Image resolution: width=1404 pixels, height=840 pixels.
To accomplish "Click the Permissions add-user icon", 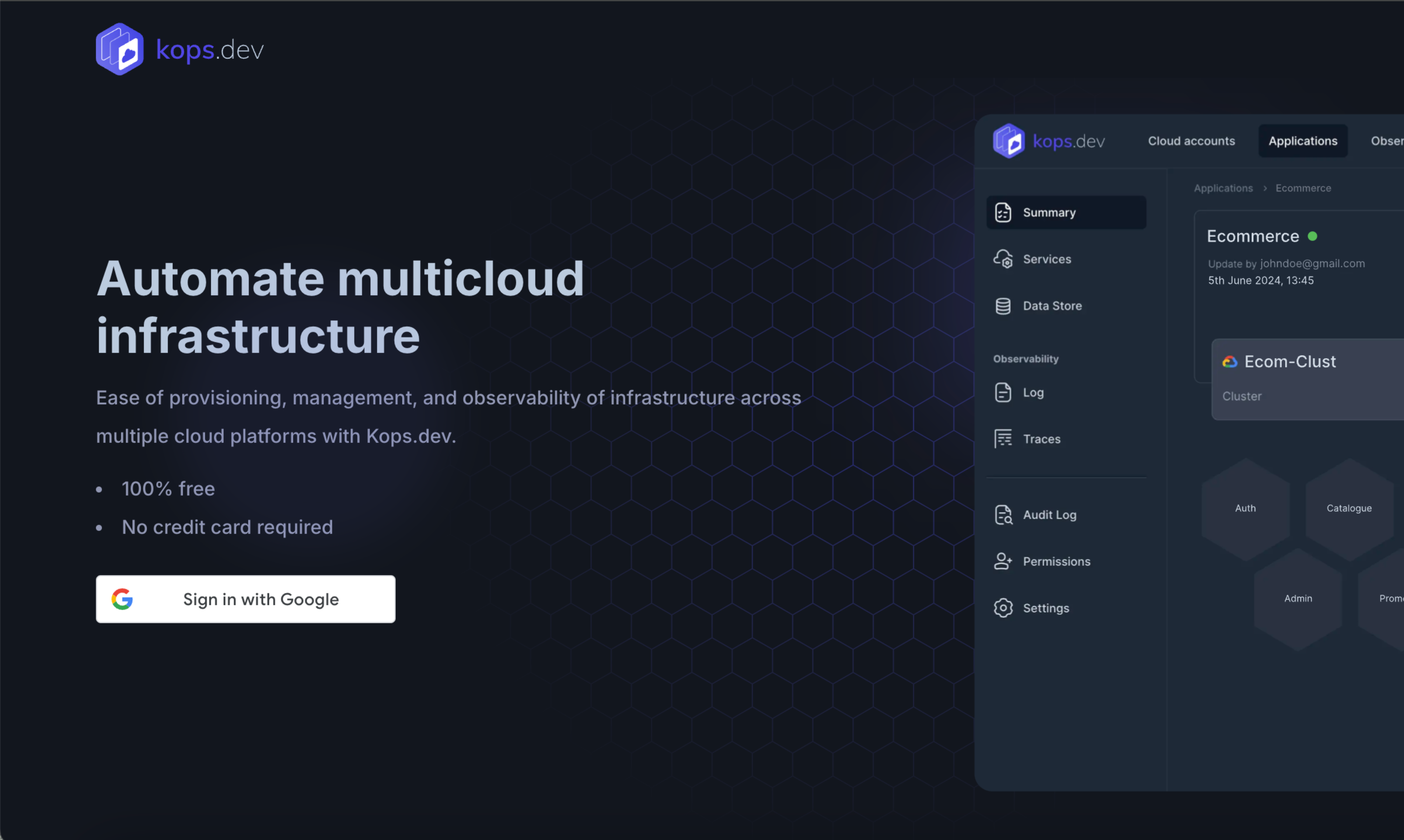I will (x=1003, y=561).
